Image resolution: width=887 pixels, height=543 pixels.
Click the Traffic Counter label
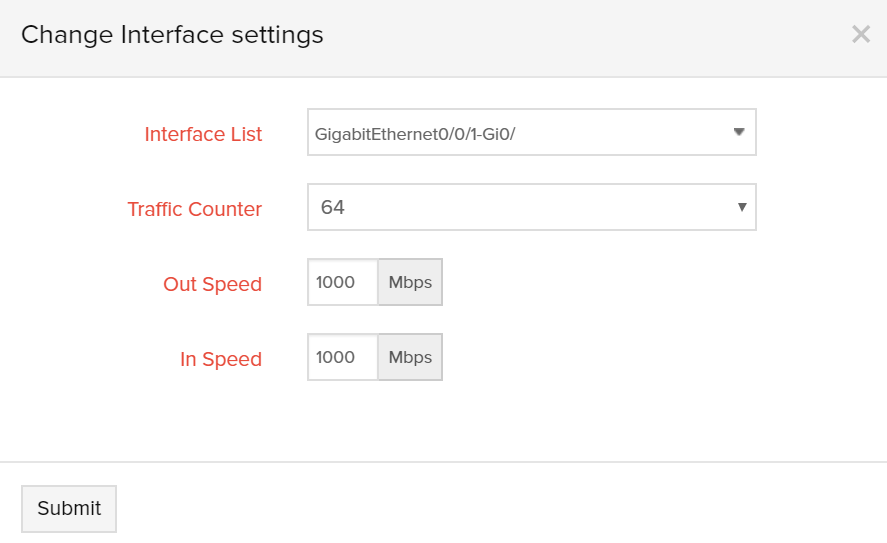[x=194, y=209]
